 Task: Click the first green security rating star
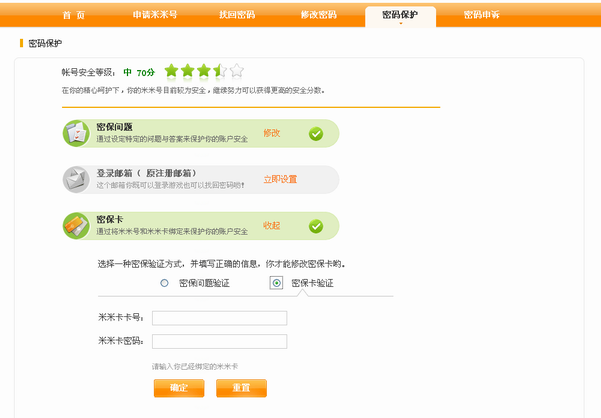[171, 71]
